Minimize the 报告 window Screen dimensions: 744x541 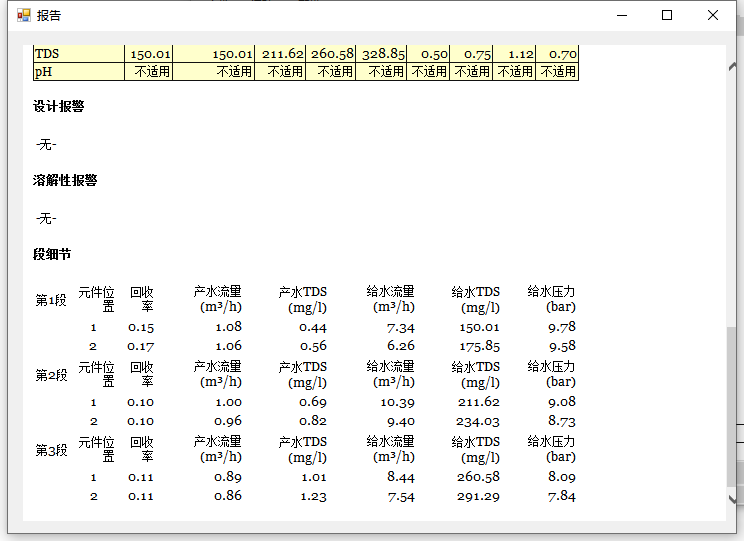622,15
